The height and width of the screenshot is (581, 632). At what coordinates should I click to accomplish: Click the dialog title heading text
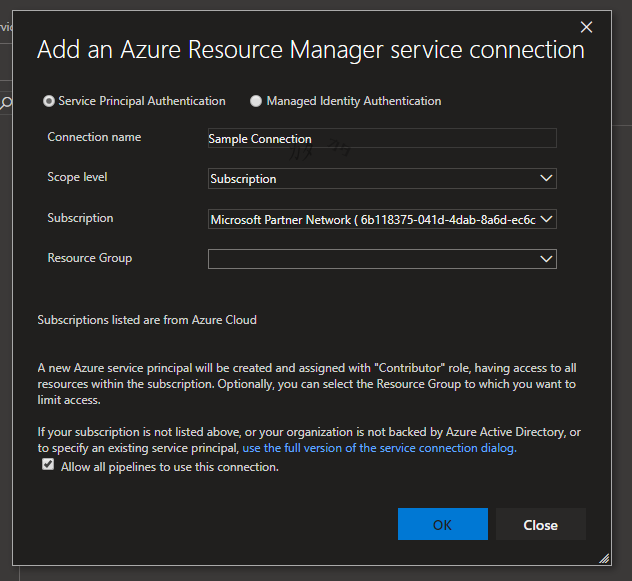[x=310, y=50]
